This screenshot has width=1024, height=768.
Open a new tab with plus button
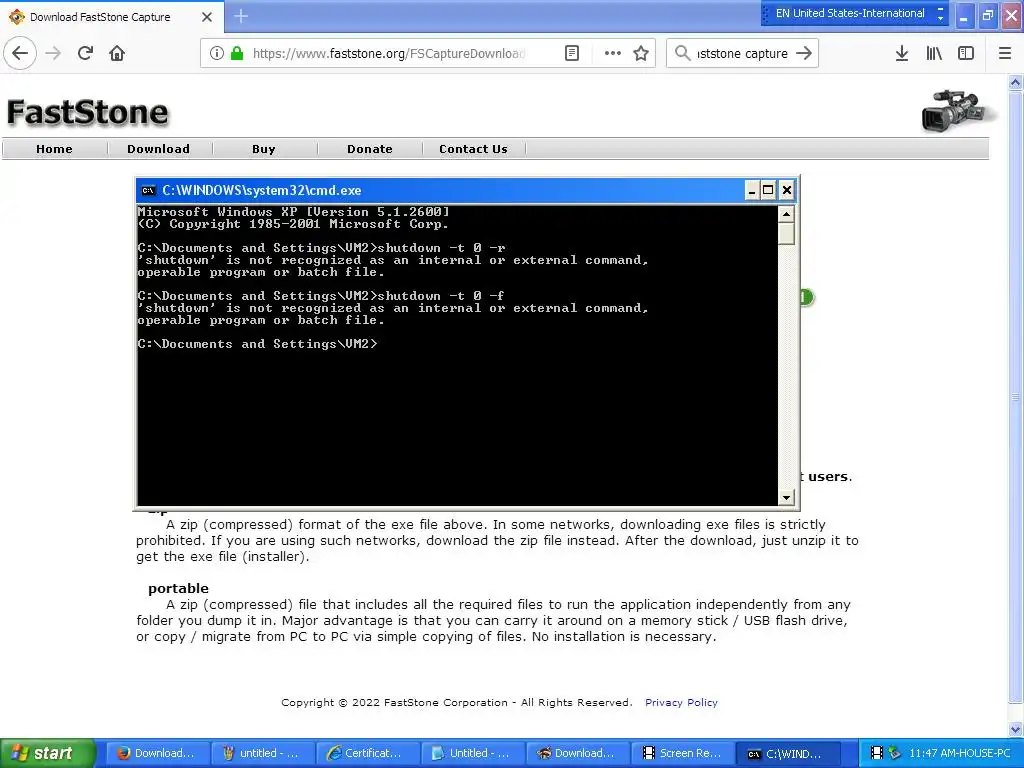point(241,16)
